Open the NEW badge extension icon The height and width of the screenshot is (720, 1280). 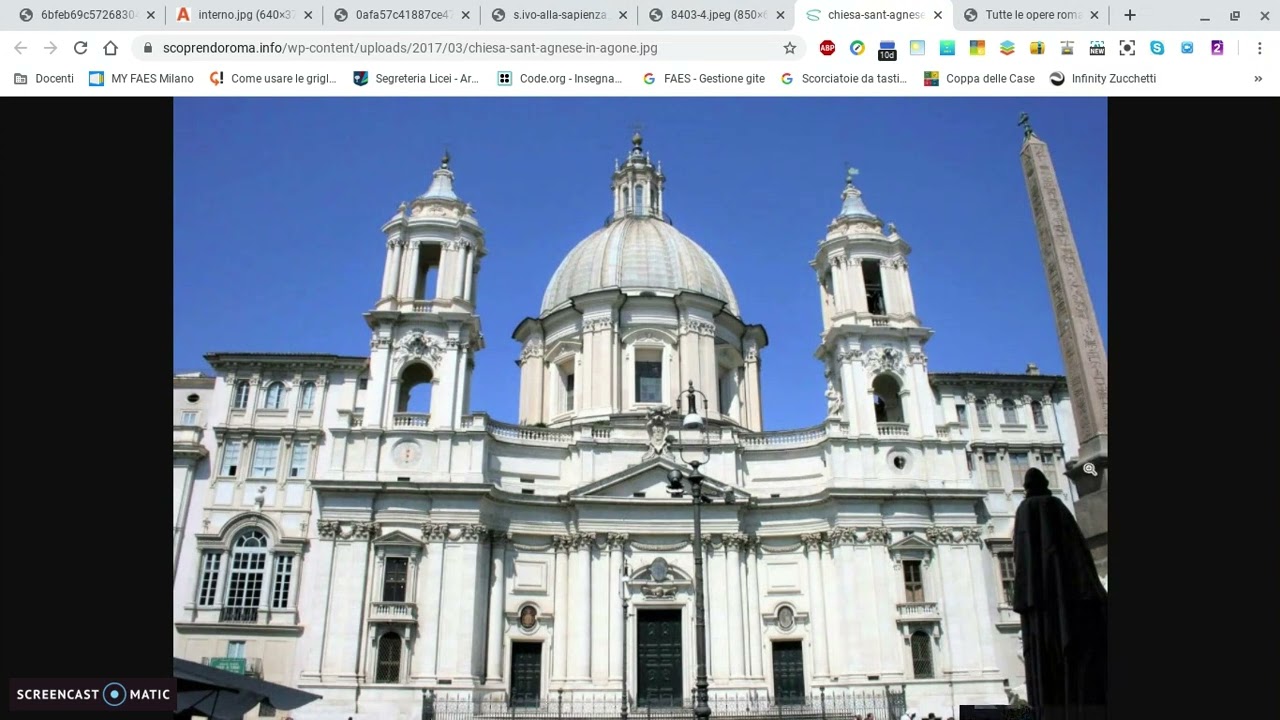[1097, 48]
